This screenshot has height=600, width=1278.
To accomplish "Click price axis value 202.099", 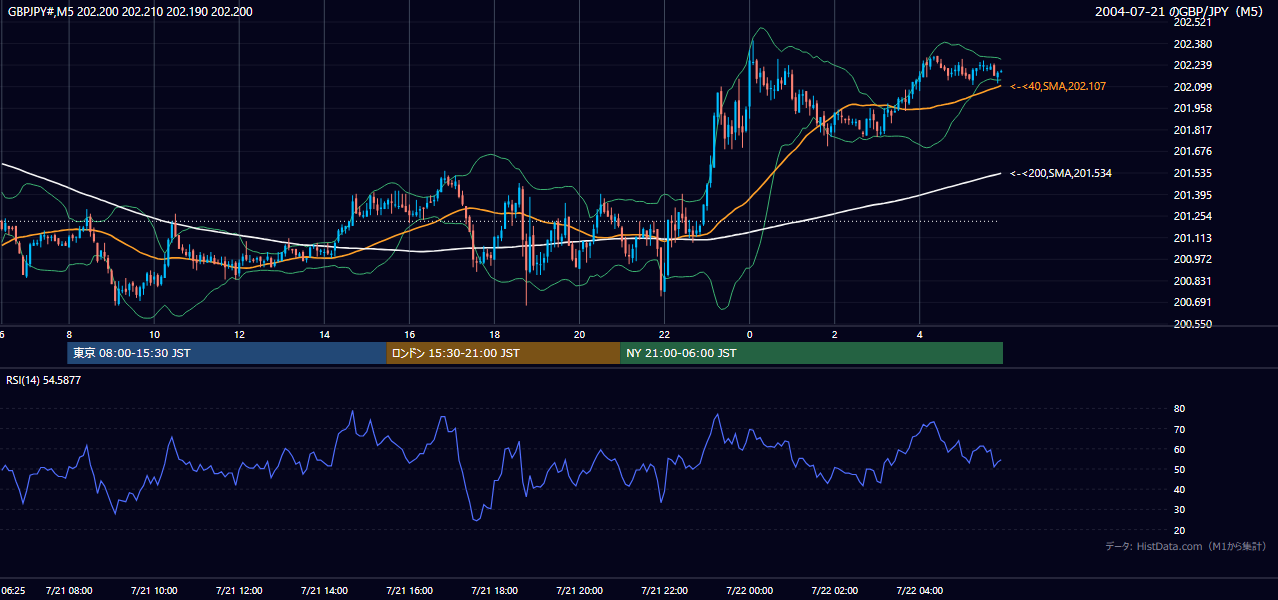I will coord(1192,87).
